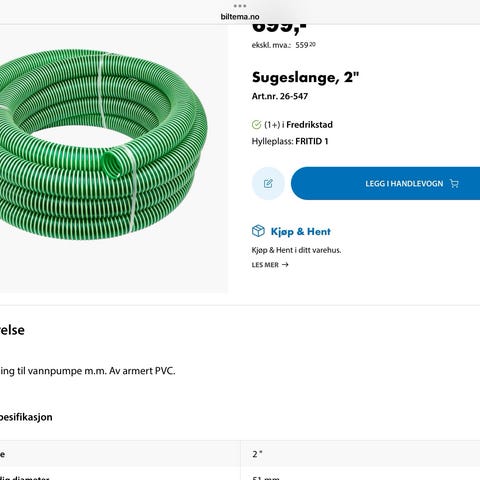Click the ekskl. mva. price text
The width and height of the screenshot is (480, 480).
pos(284,45)
